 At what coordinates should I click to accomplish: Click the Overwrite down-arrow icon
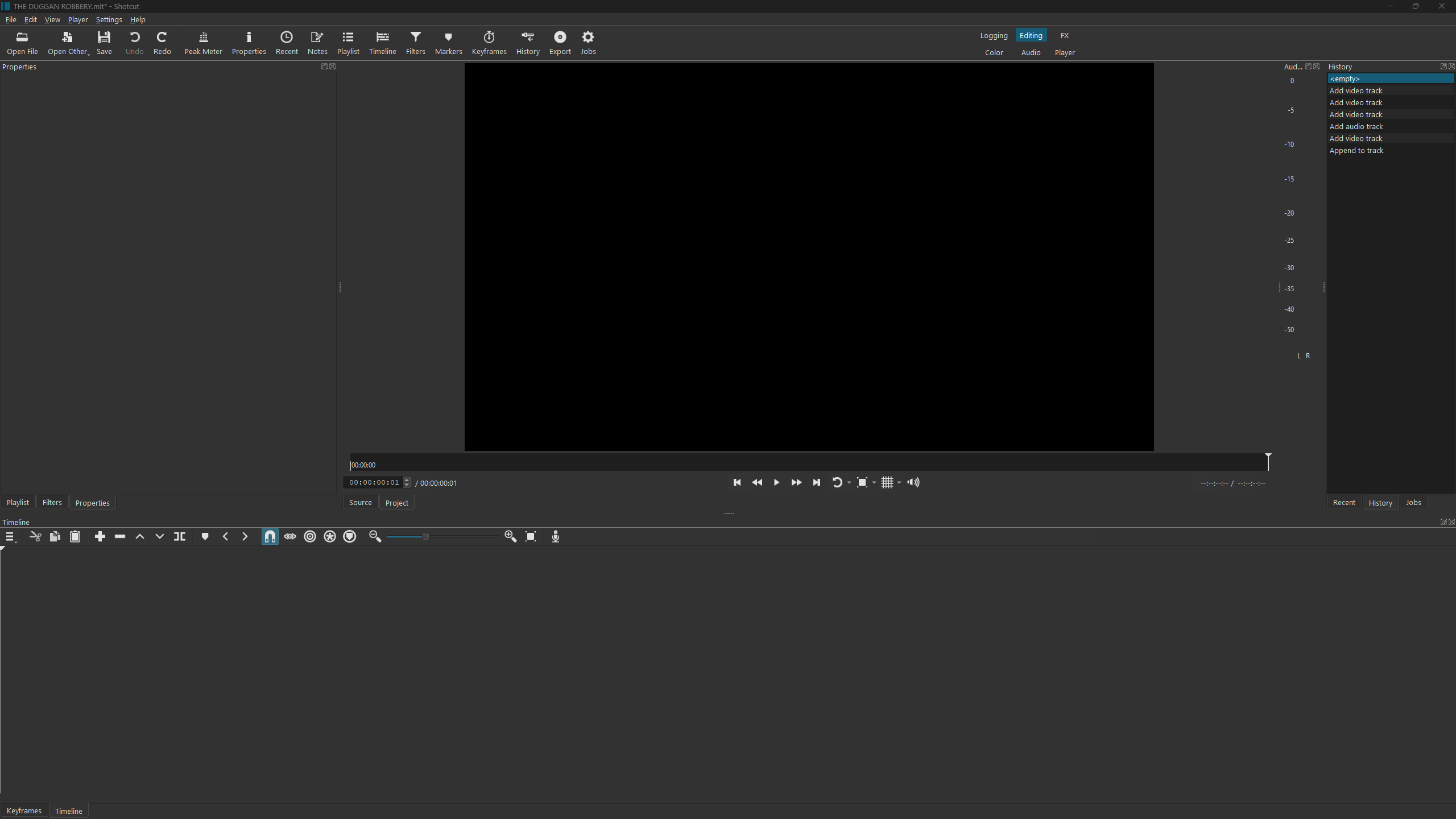coord(160,536)
